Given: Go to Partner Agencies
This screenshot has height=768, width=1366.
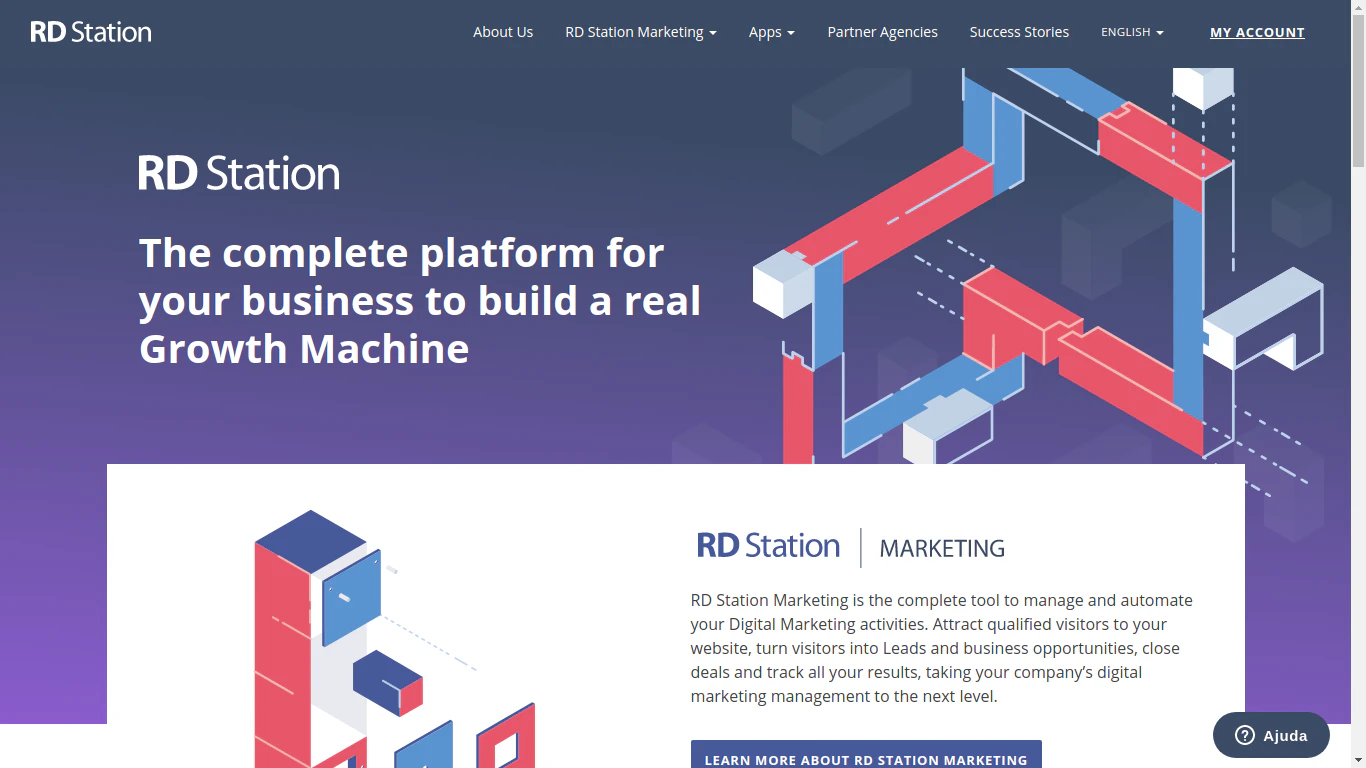Looking at the screenshot, I should click(x=882, y=32).
